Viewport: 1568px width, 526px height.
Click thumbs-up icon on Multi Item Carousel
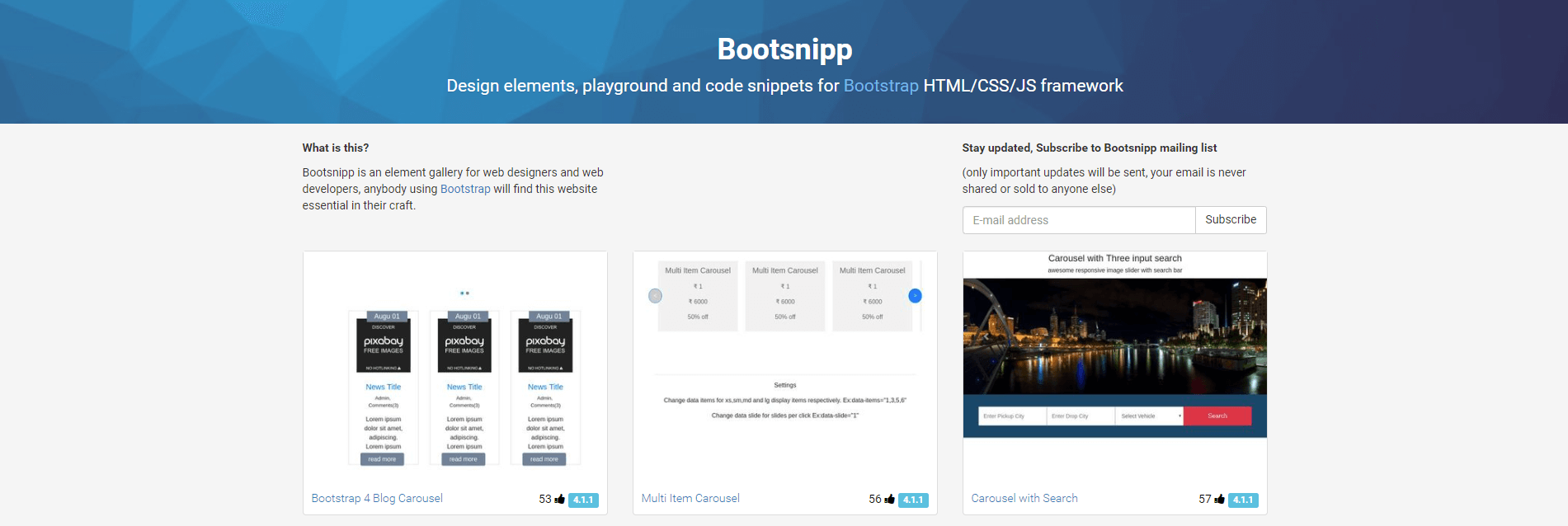pyautogui.click(x=890, y=499)
